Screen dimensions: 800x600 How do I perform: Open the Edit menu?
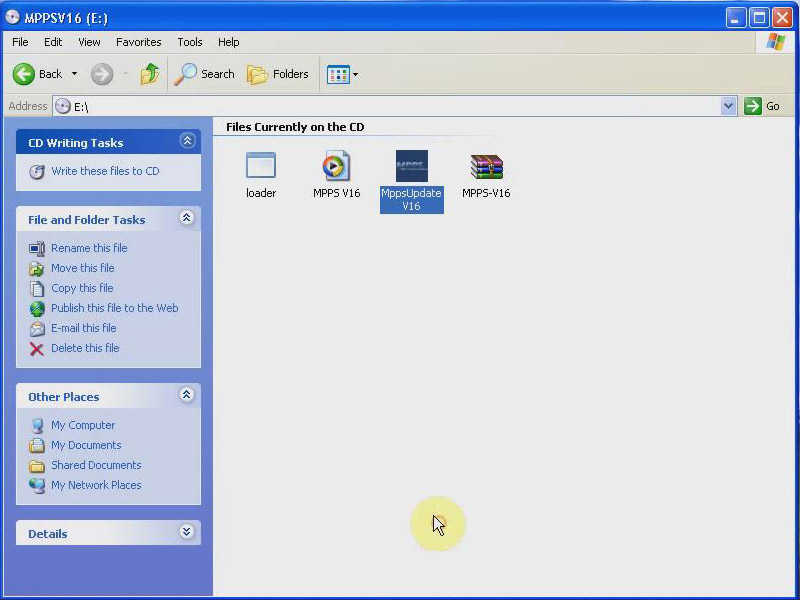point(53,42)
